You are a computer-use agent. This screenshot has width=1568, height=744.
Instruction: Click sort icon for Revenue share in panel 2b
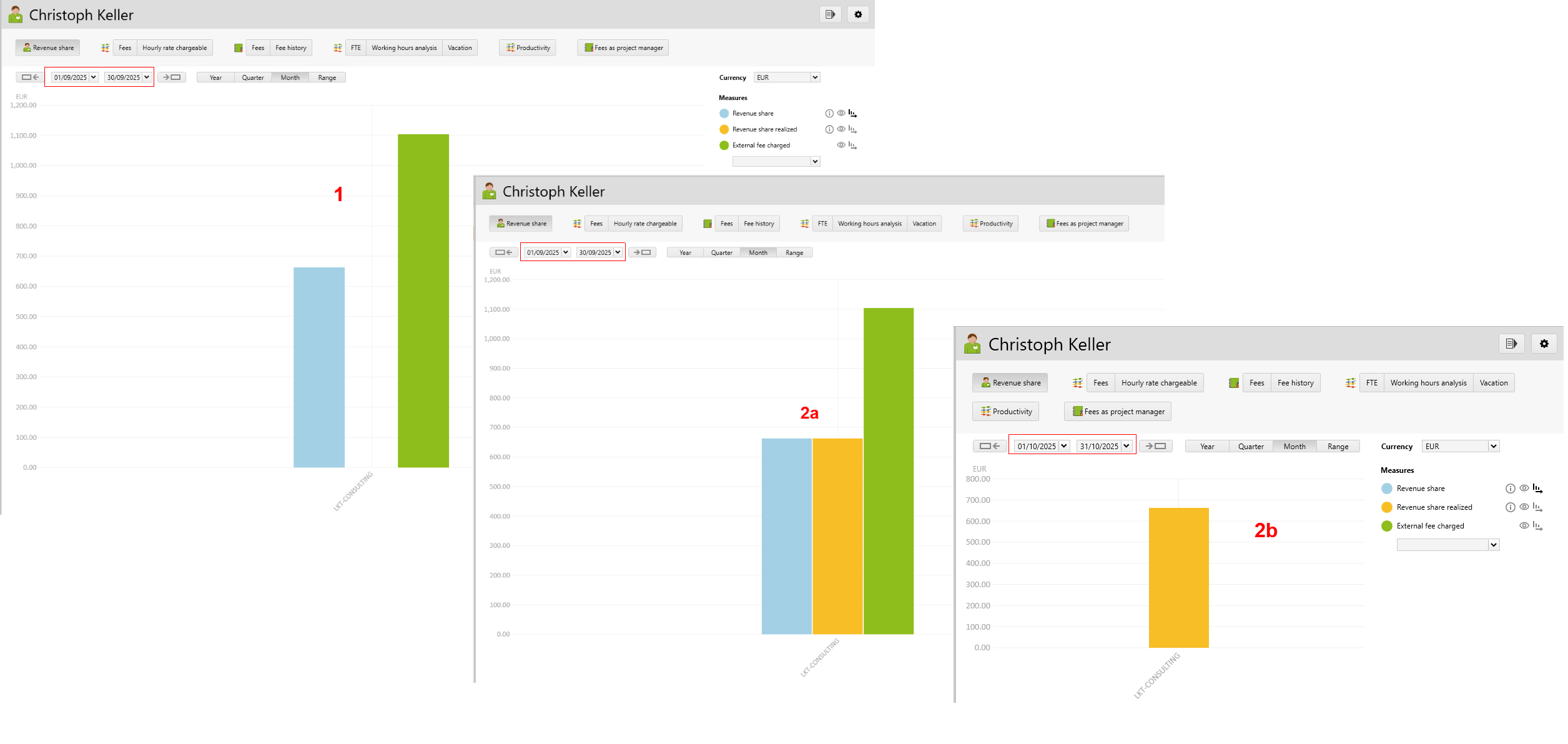[1537, 489]
